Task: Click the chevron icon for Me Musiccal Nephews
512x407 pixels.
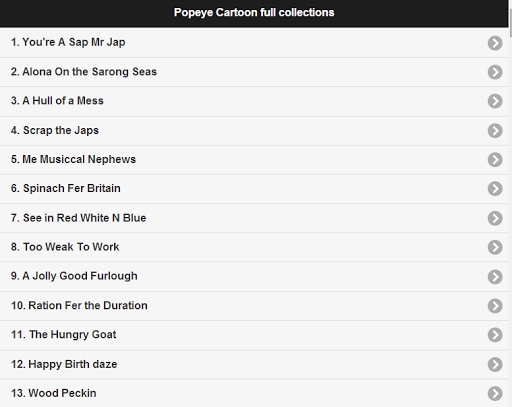Action: (x=495, y=160)
